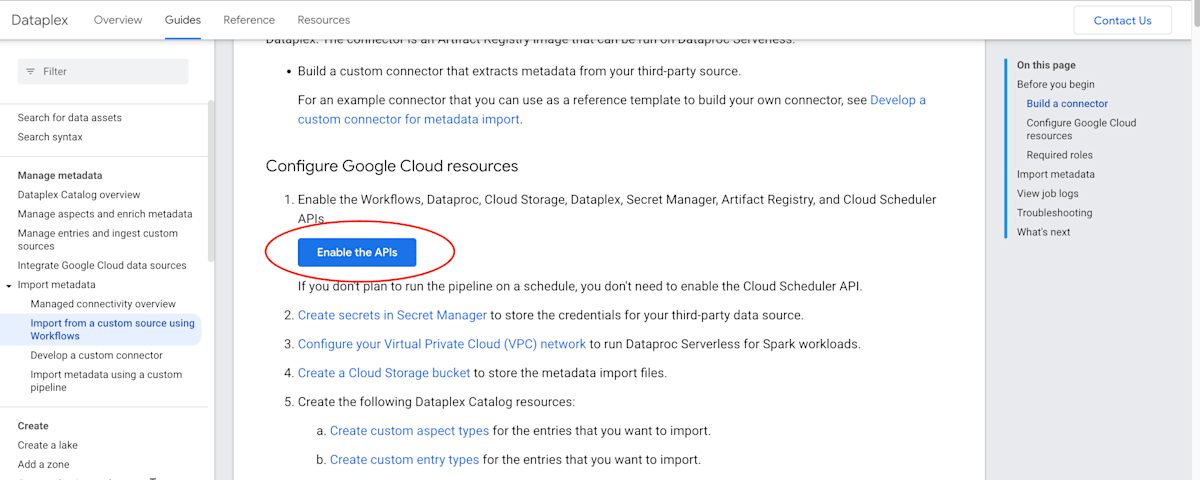
Task: Collapse the Import metadata section arrow
Action: pos(9,285)
